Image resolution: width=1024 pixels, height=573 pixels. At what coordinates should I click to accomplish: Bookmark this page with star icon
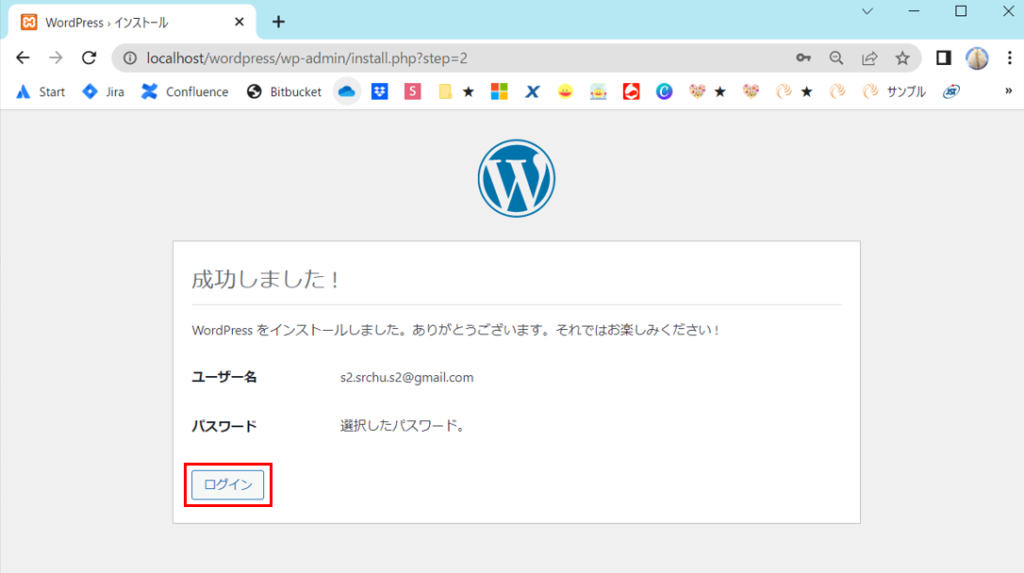(902, 58)
